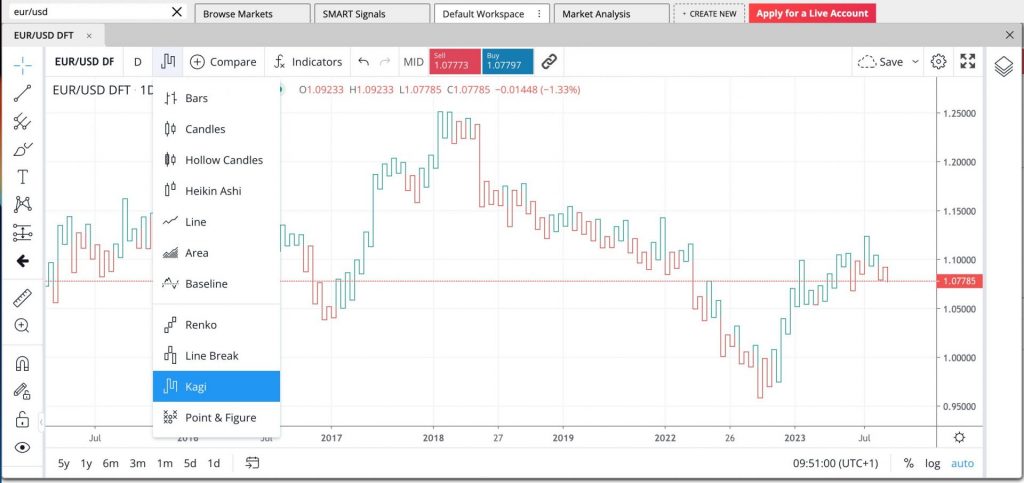
Task: Toggle log scale
Action: [x=933, y=463]
